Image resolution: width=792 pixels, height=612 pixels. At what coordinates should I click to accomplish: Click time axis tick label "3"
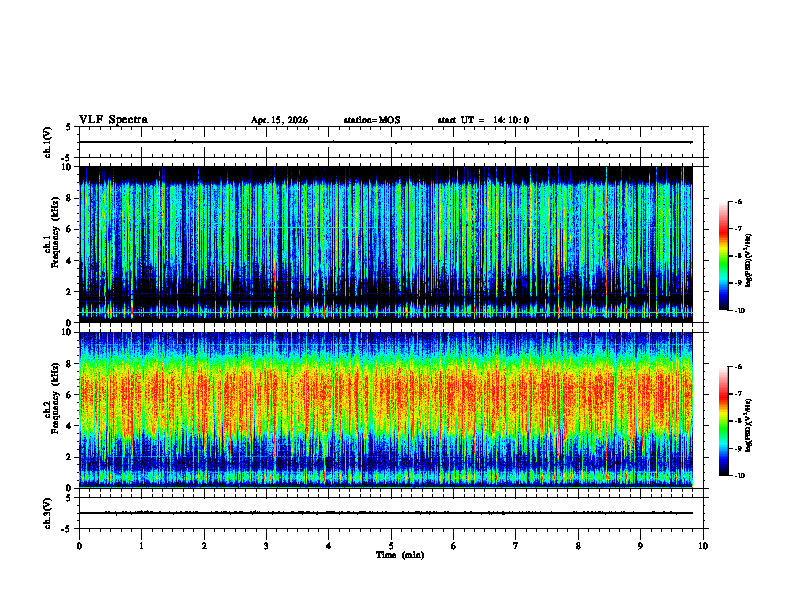pyautogui.click(x=266, y=546)
